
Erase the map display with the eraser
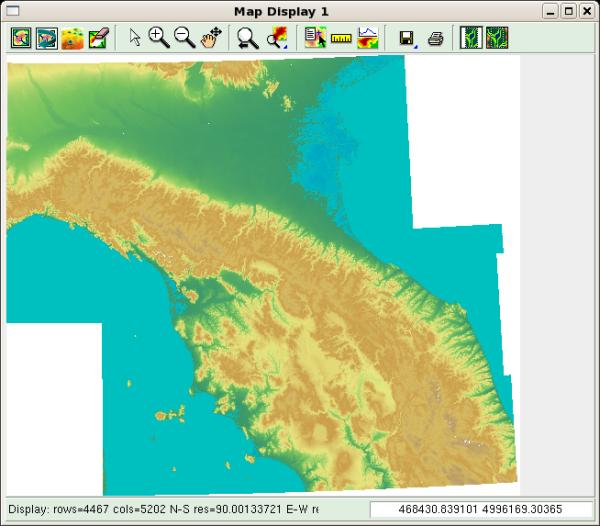pyautogui.click(x=97, y=39)
